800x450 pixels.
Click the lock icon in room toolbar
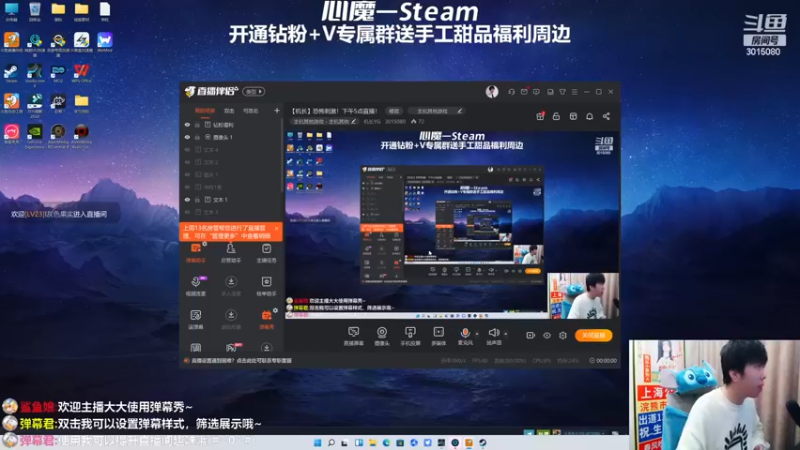[x=556, y=116]
